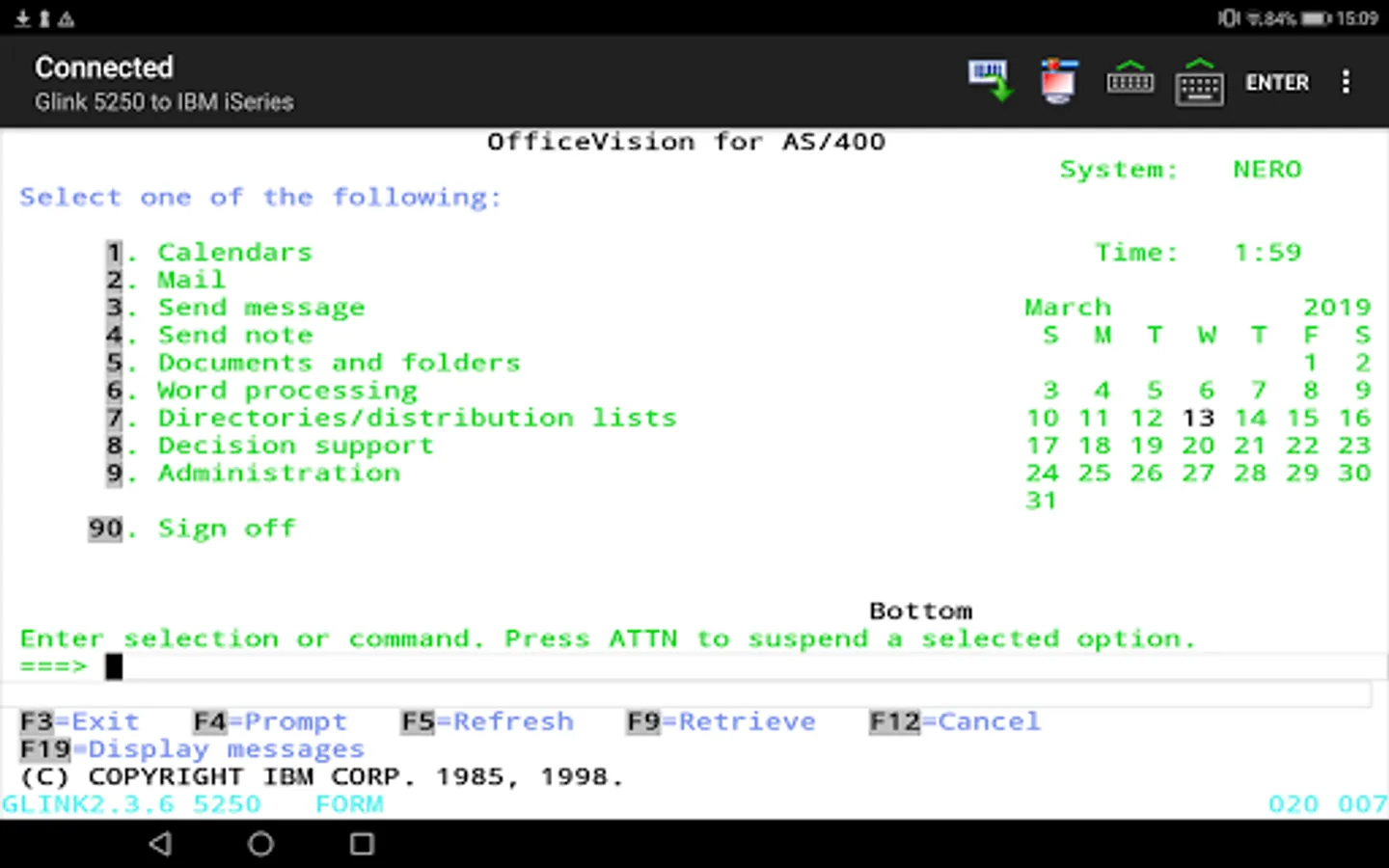Tap 'Select one of the following:' prompt
Image resolution: width=1389 pixels, height=868 pixels.
(x=260, y=198)
